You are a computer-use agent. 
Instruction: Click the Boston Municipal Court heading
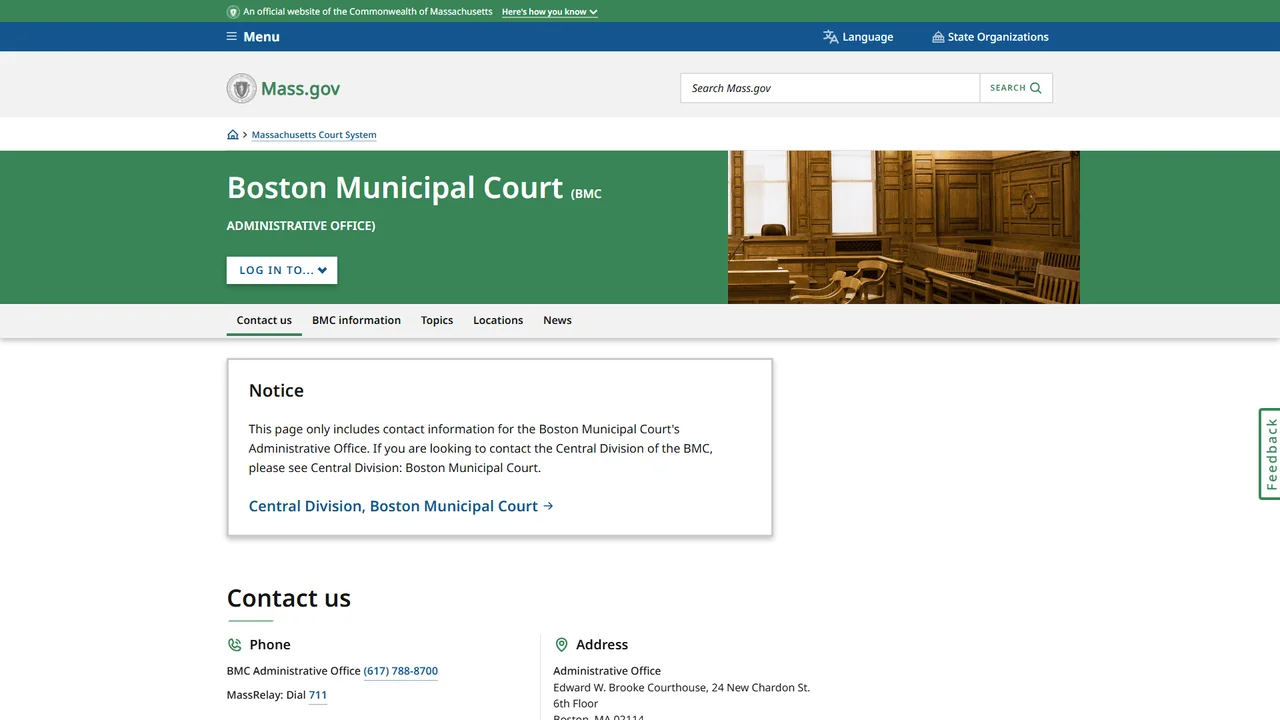[395, 188]
